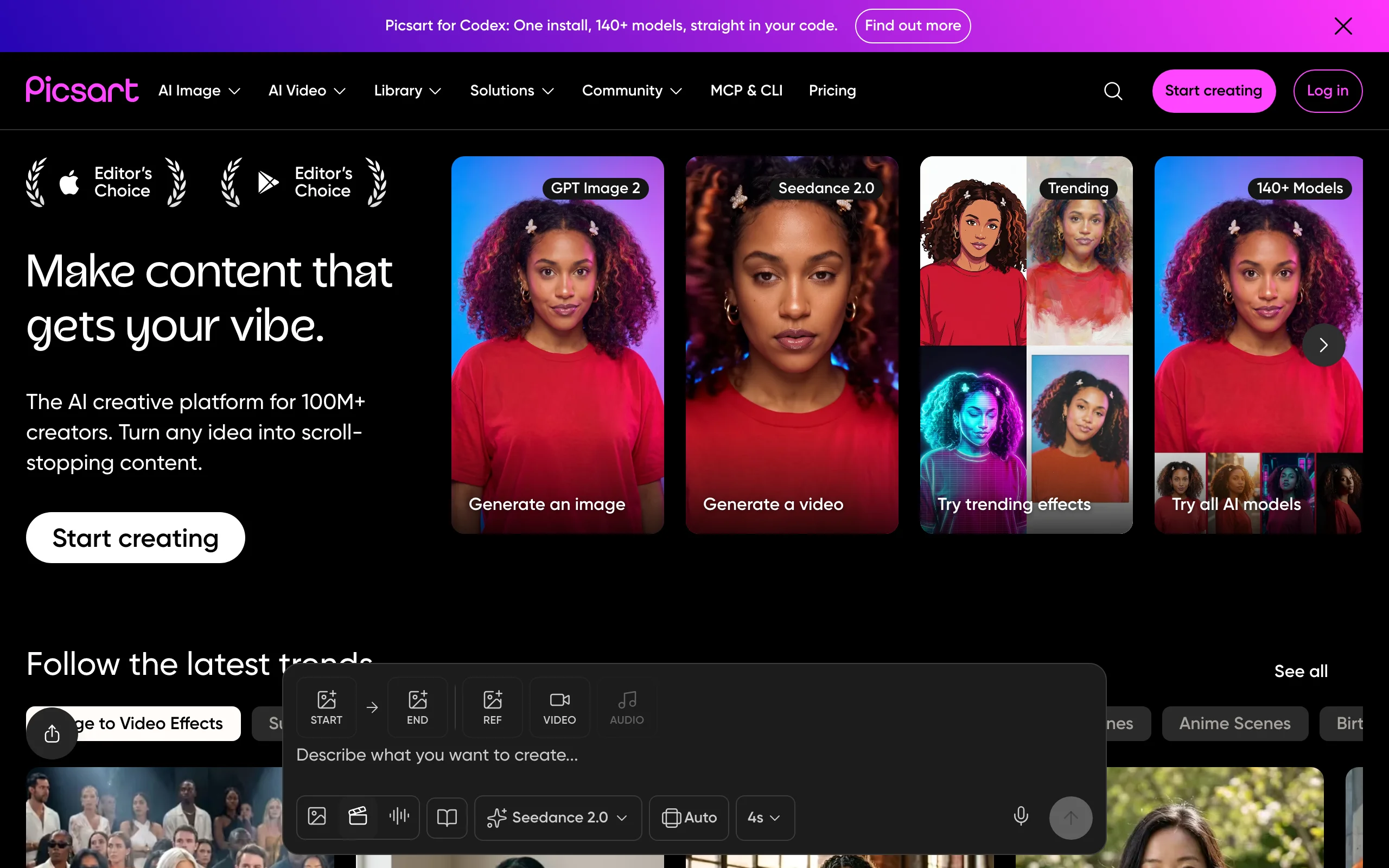Open the Auto aspect ratio selector
This screenshot has height=868, width=1389.
tap(689, 818)
